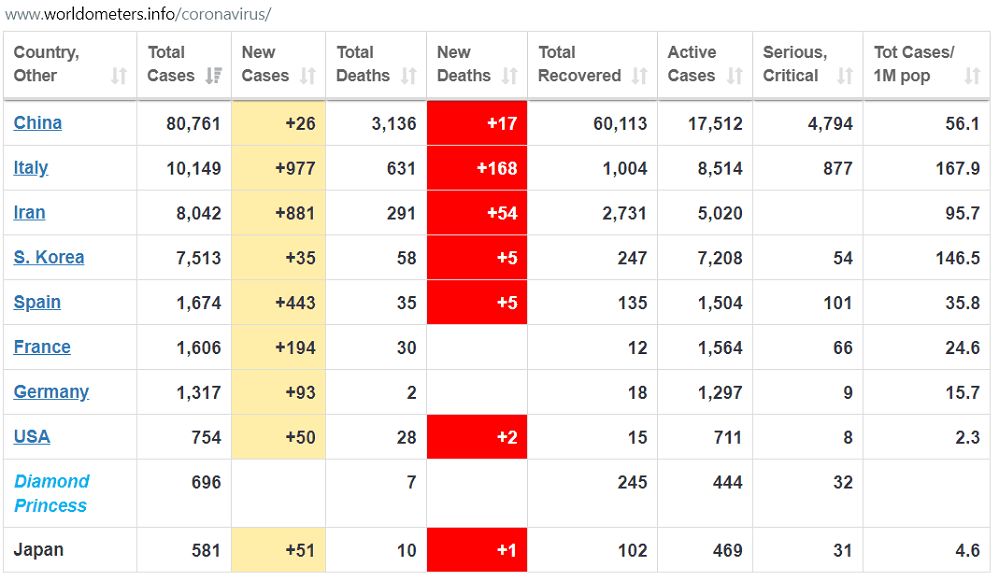The height and width of the screenshot is (581, 999).
Task: Sort table by New Deaths arrow icon
Action: click(510, 76)
